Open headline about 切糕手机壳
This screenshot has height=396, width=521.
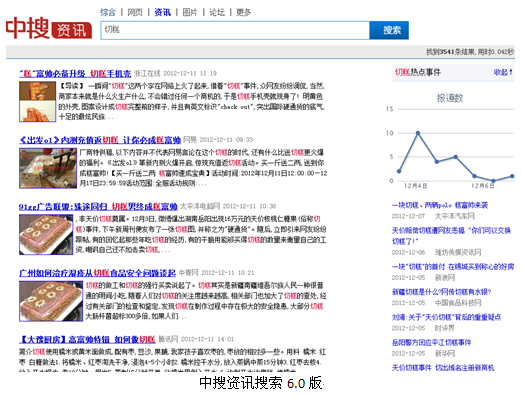coord(75,73)
